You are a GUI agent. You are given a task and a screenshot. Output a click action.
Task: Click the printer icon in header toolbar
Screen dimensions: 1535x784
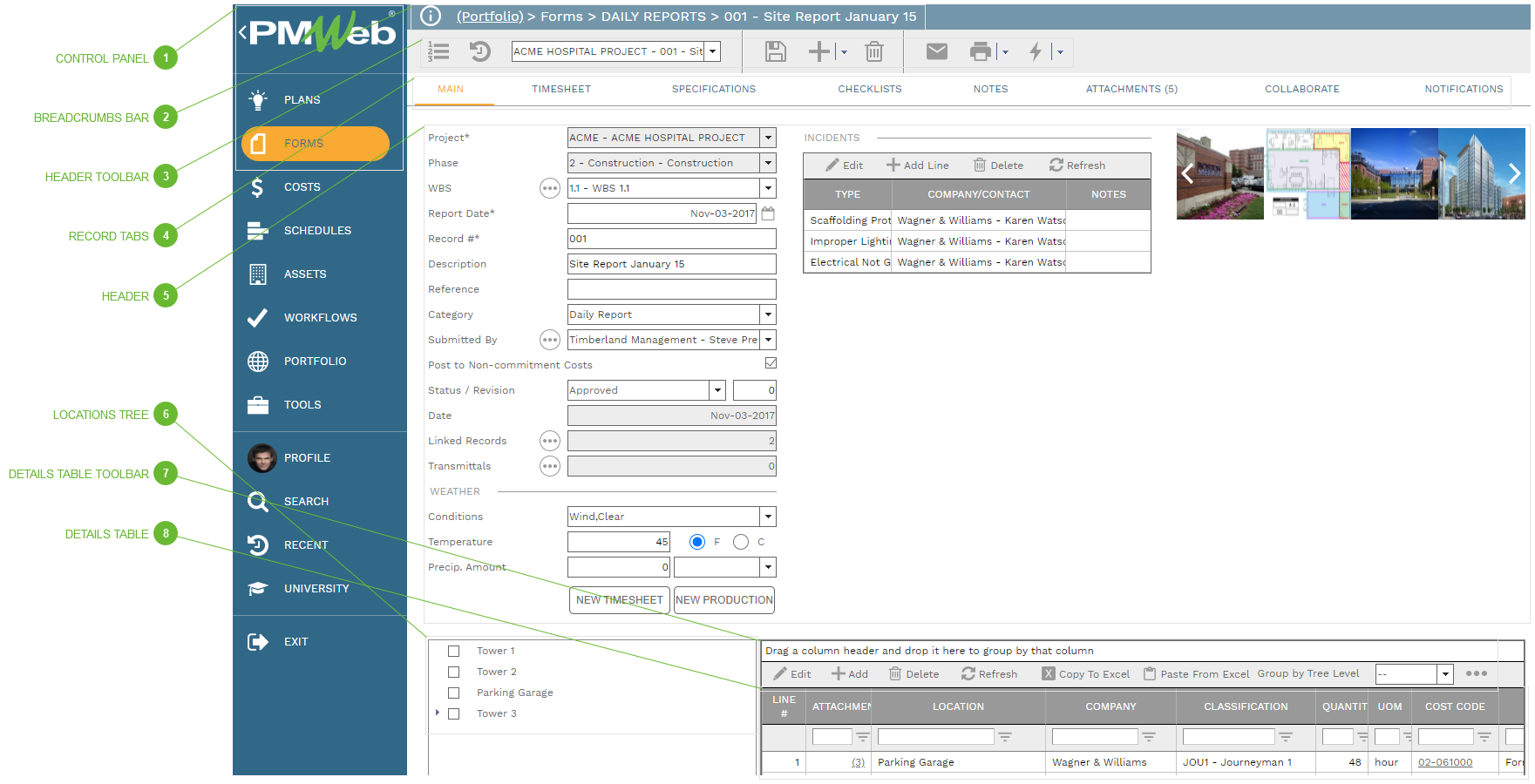coord(981,52)
